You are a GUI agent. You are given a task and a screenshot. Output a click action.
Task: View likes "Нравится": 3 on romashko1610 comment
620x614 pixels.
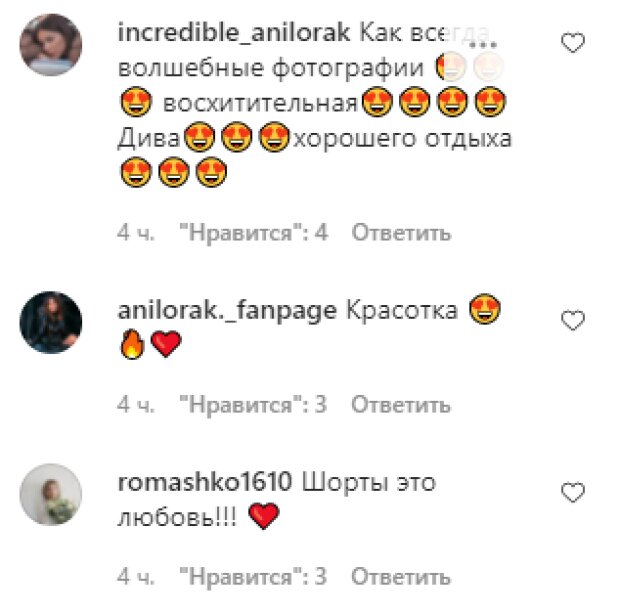pyautogui.click(x=253, y=577)
